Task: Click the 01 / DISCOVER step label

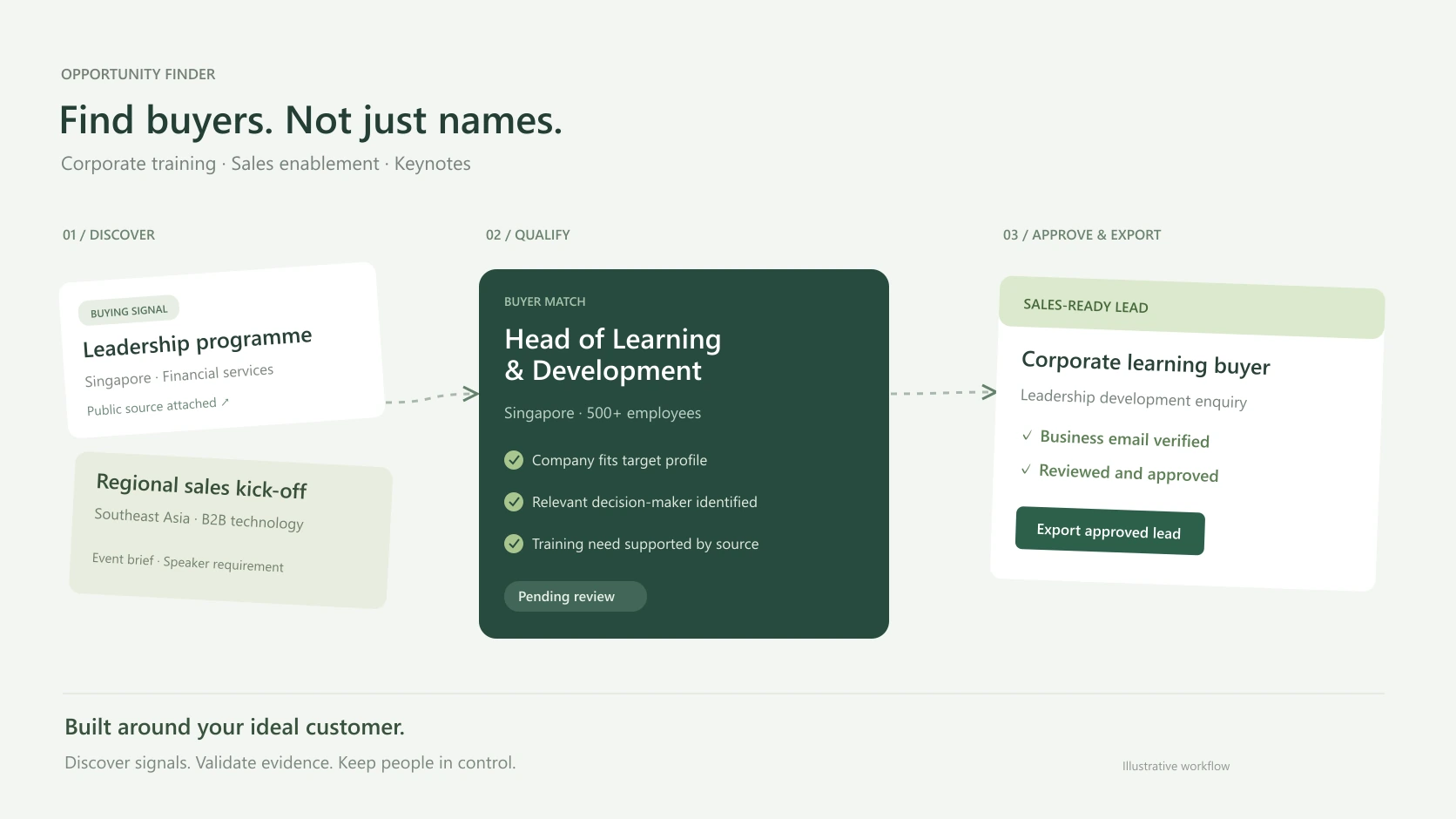Action: [109, 234]
